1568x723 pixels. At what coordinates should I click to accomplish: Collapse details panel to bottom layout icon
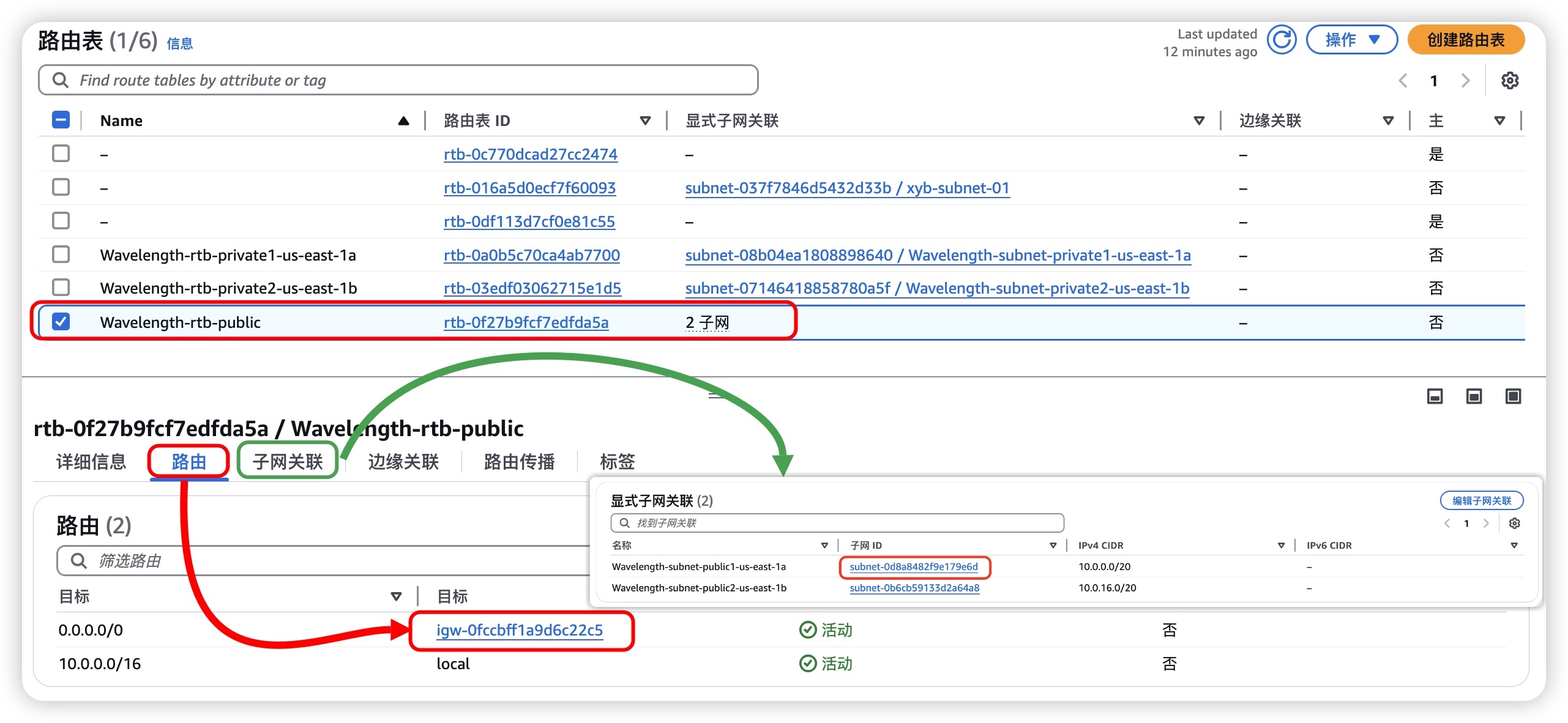pos(1435,396)
